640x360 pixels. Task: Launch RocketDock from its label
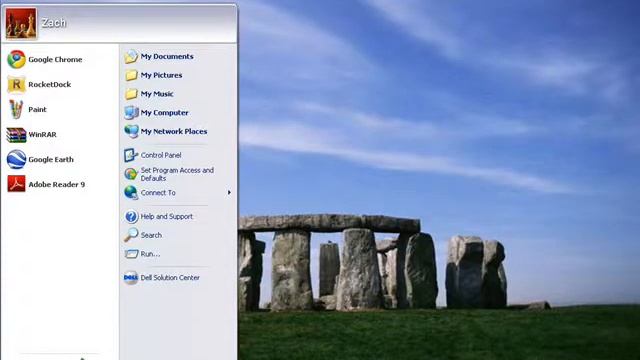pyautogui.click(x=50, y=84)
